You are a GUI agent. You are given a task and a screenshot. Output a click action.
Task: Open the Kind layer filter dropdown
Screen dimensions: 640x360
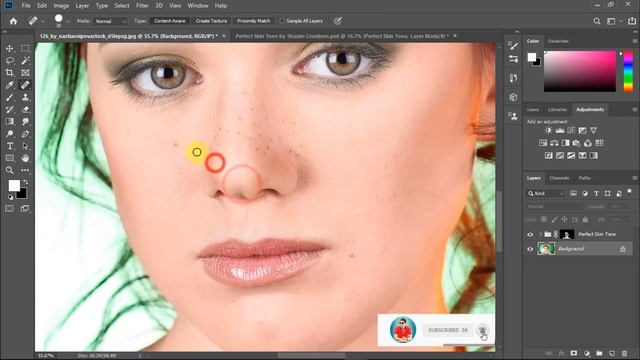click(x=546, y=193)
